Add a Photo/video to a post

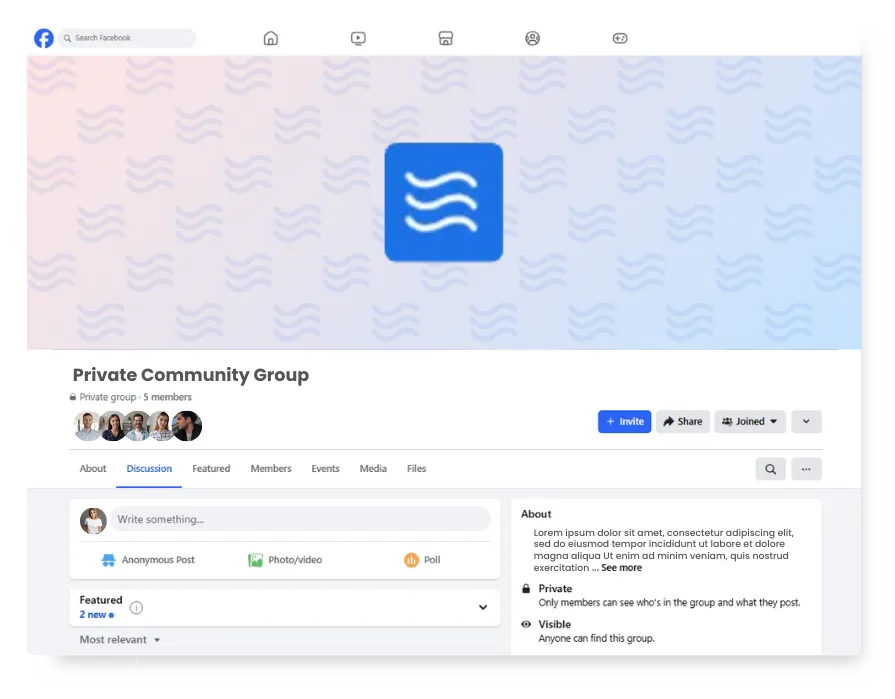point(285,560)
